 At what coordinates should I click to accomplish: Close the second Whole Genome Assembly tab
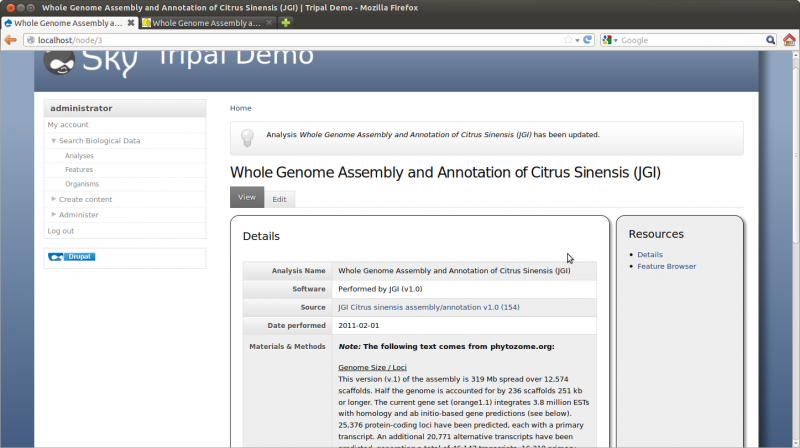tap(269, 22)
